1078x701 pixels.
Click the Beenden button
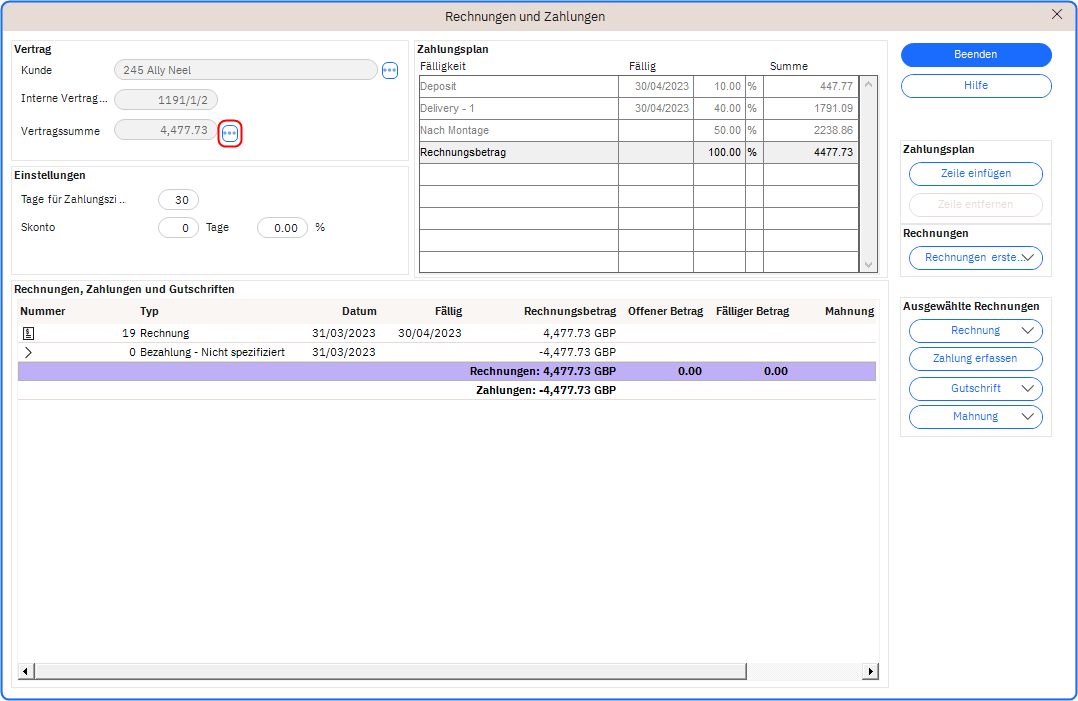click(x=976, y=55)
